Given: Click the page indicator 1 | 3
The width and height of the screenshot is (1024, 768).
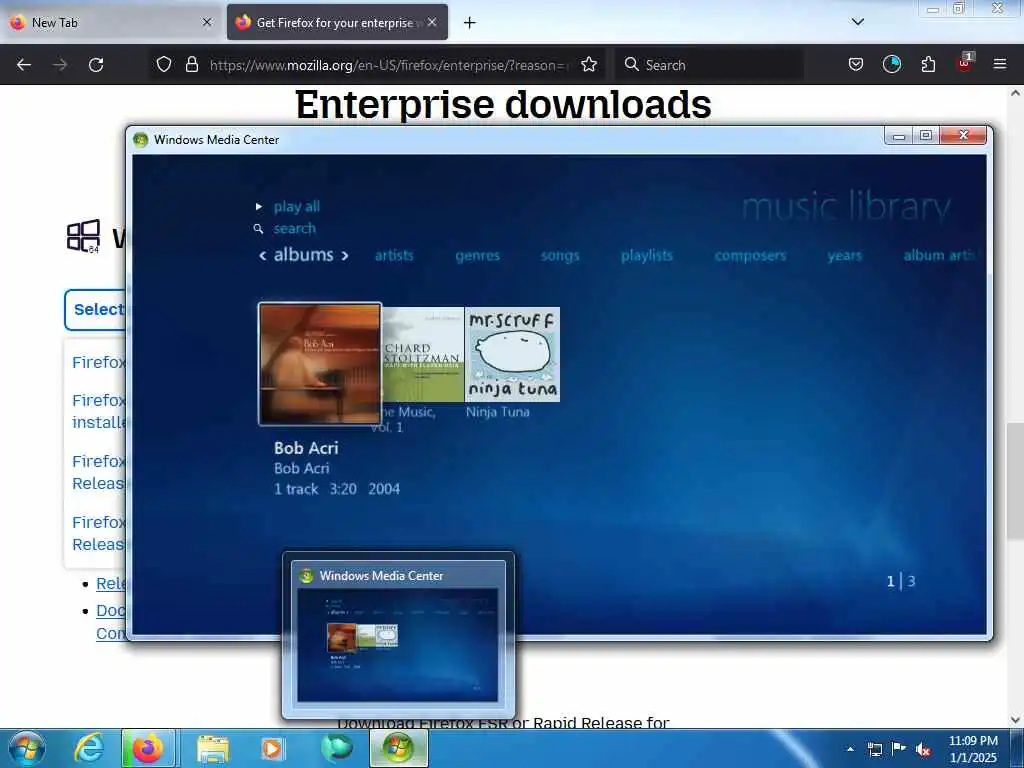Looking at the screenshot, I should coord(901,581).
